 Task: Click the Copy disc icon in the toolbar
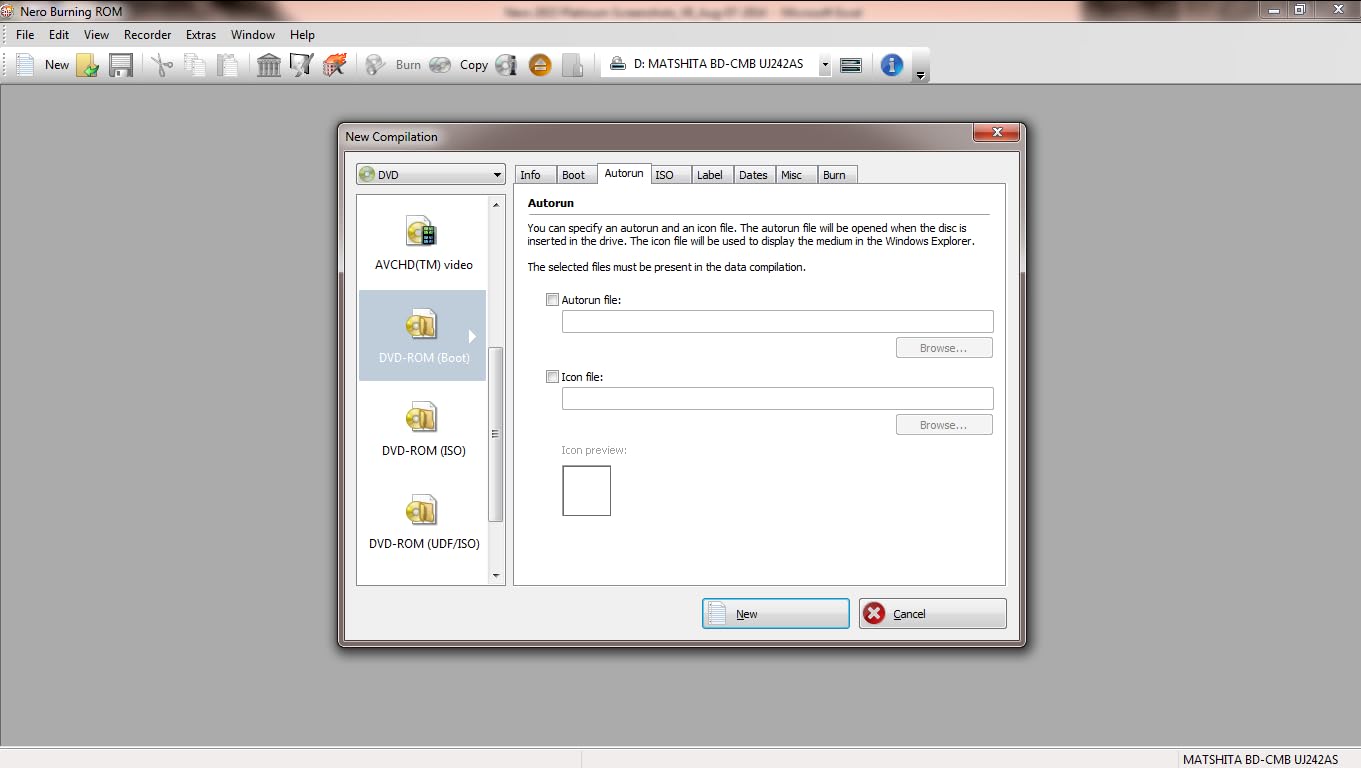tap(458, 65)
